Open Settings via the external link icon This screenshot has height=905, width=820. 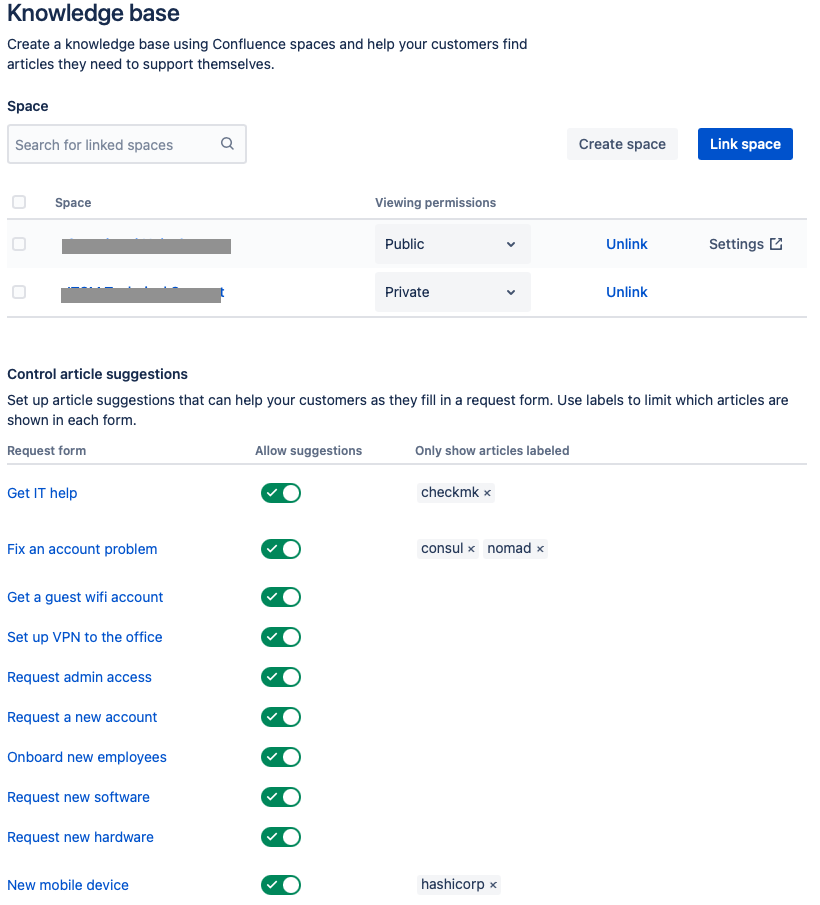(775, 243)
